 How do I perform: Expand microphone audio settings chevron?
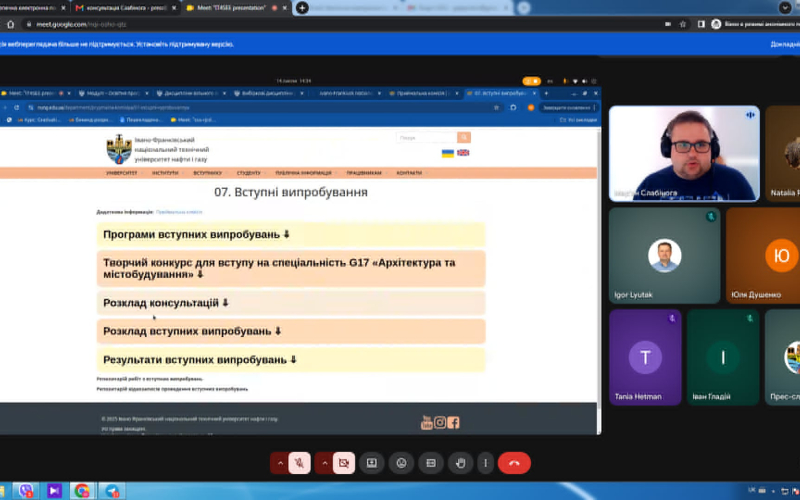(280, 463)
